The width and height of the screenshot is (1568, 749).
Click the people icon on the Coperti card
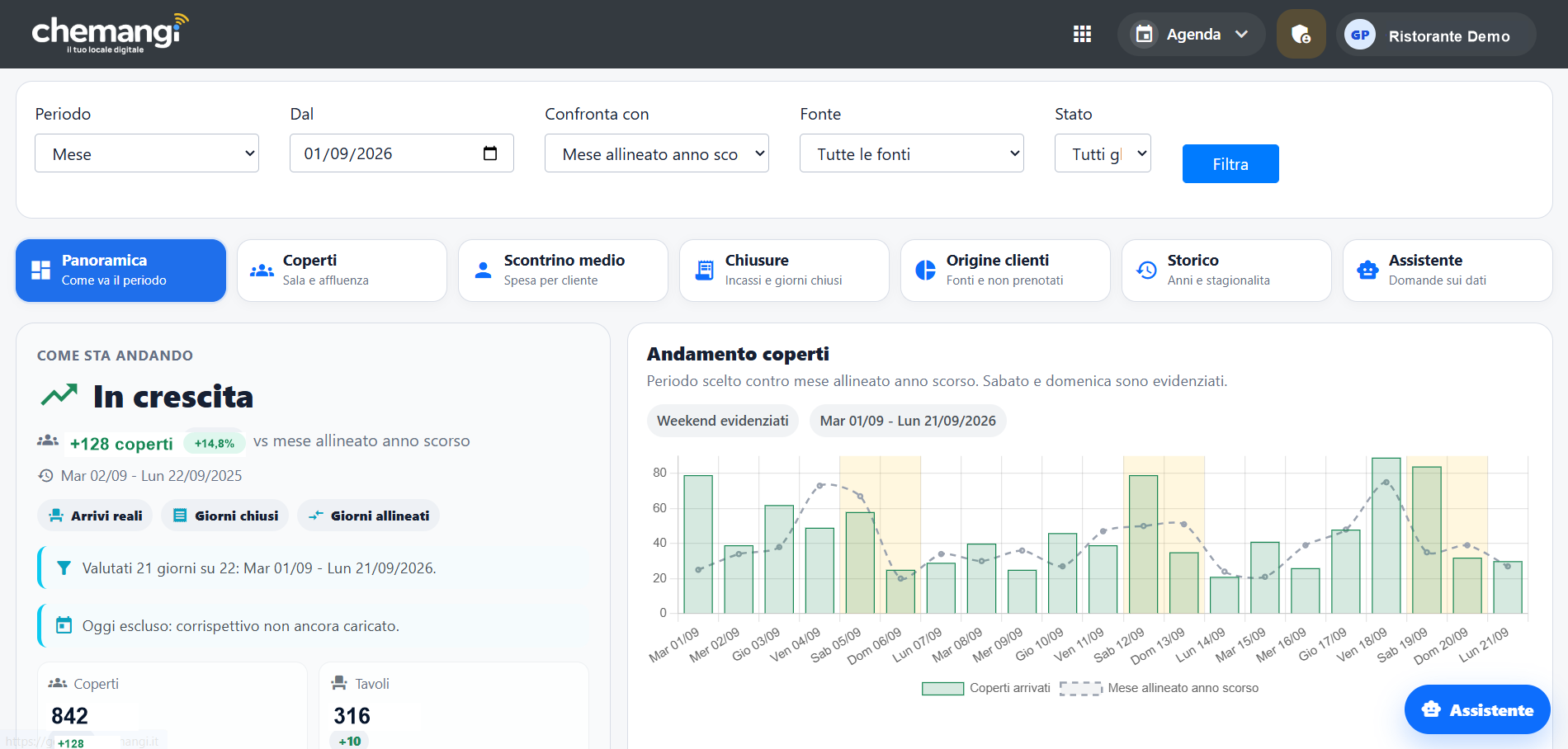coord(58,683)
